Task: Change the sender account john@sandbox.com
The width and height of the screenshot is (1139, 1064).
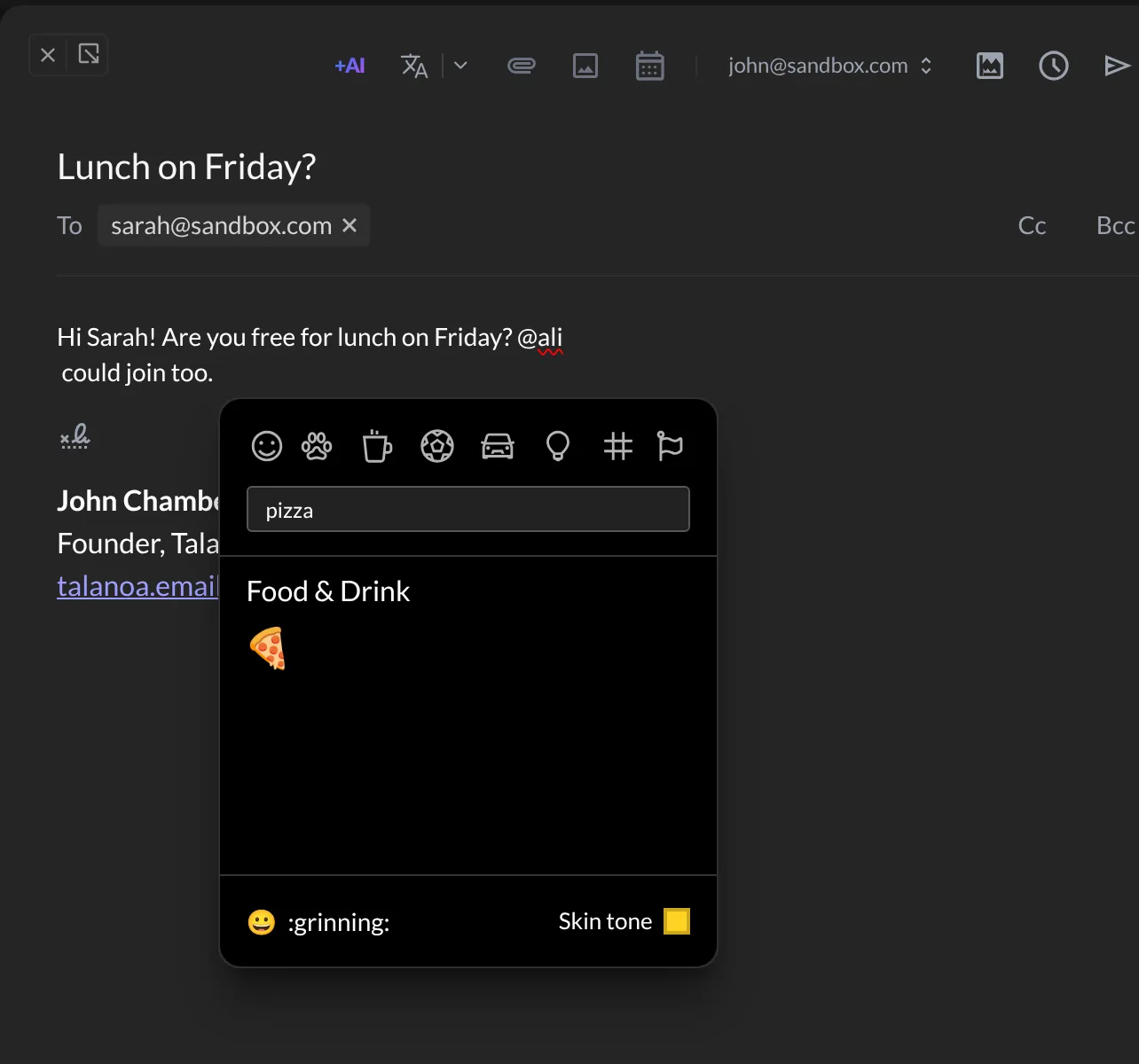Action: point(830,66)
